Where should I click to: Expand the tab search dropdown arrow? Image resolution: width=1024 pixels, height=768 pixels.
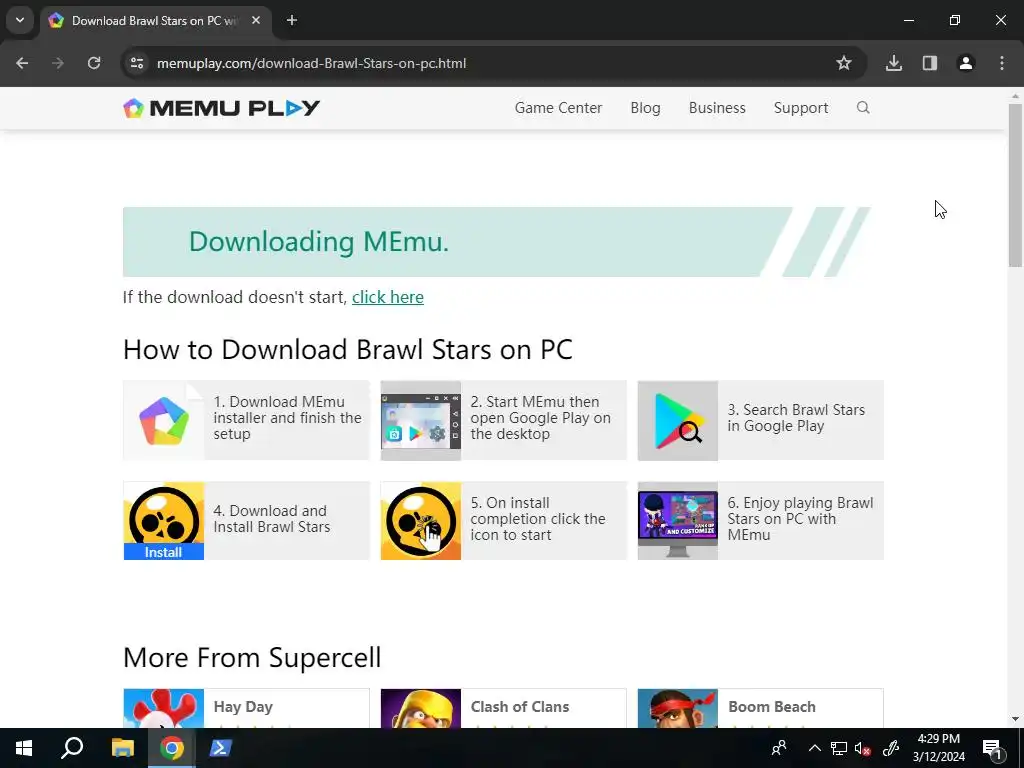click(20, 20)
